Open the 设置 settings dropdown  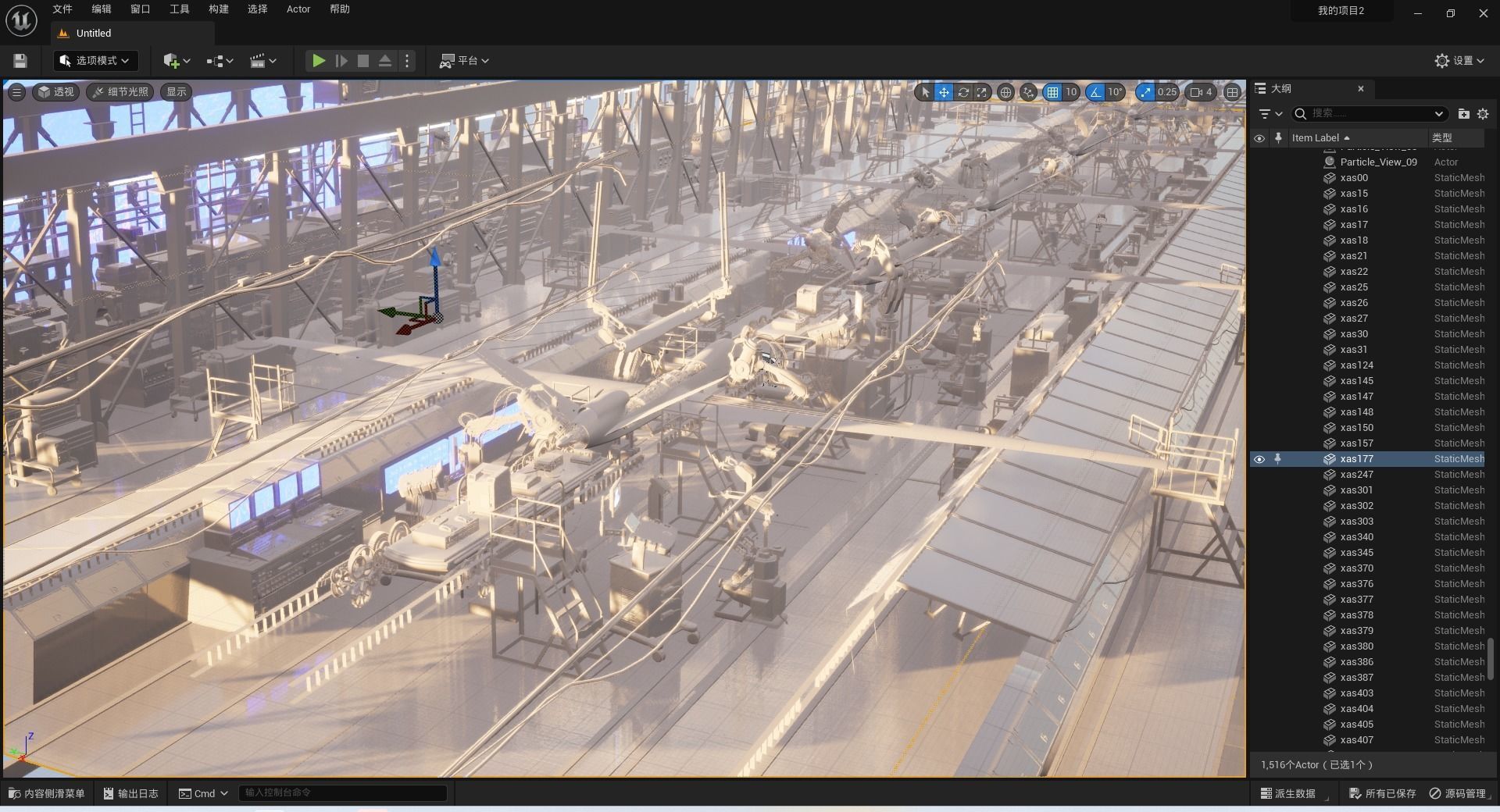(x=1459, y=61)
